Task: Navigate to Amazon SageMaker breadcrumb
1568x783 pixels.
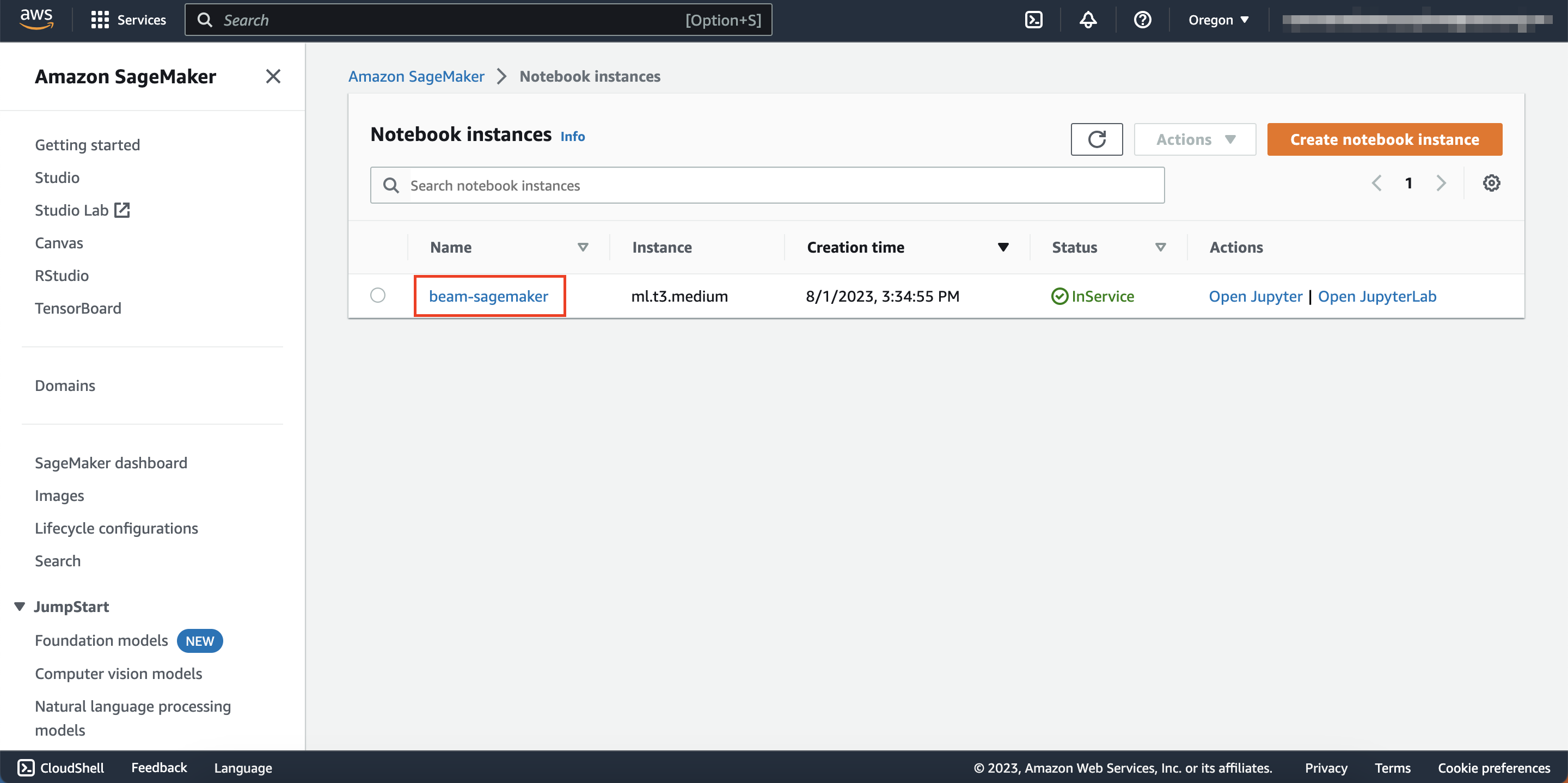Action: pyautogui.click(x=416, y=76)
